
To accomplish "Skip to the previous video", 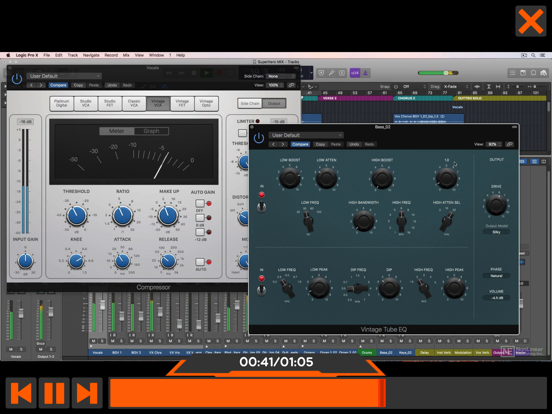I will click(21, 393).
